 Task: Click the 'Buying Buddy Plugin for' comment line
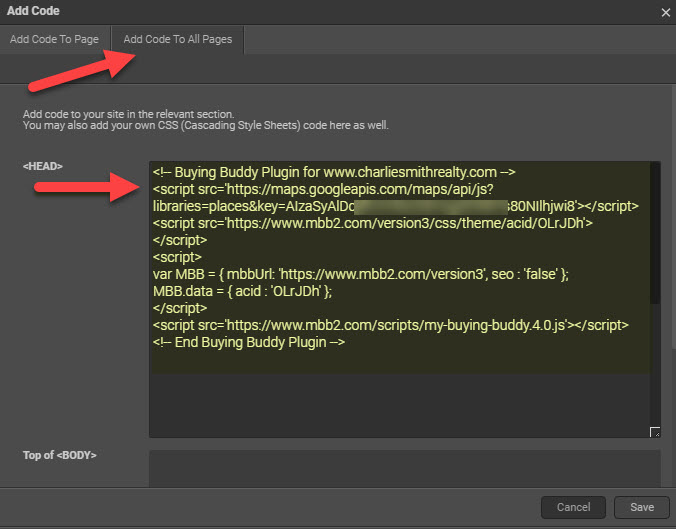pyautogui.click(x=334, y=172)
